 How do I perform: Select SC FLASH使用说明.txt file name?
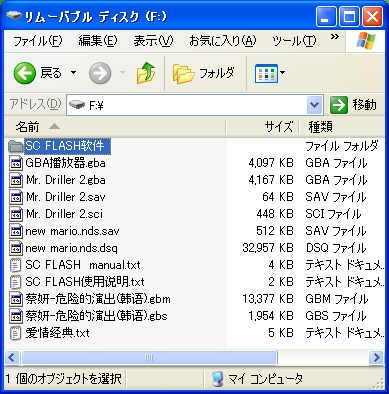(x=85, y=282)
